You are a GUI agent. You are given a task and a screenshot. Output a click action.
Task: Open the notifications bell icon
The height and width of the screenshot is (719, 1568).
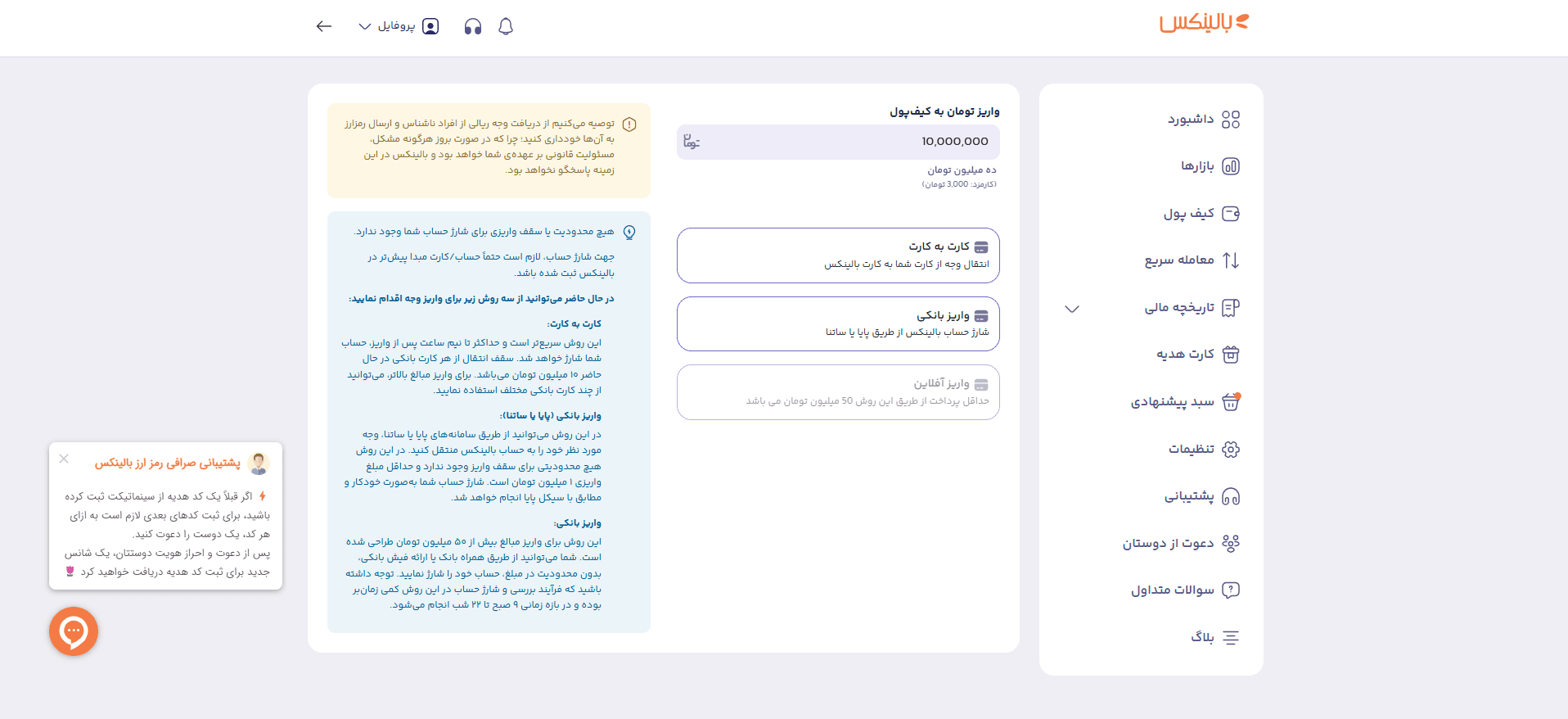tap(506, 26)
